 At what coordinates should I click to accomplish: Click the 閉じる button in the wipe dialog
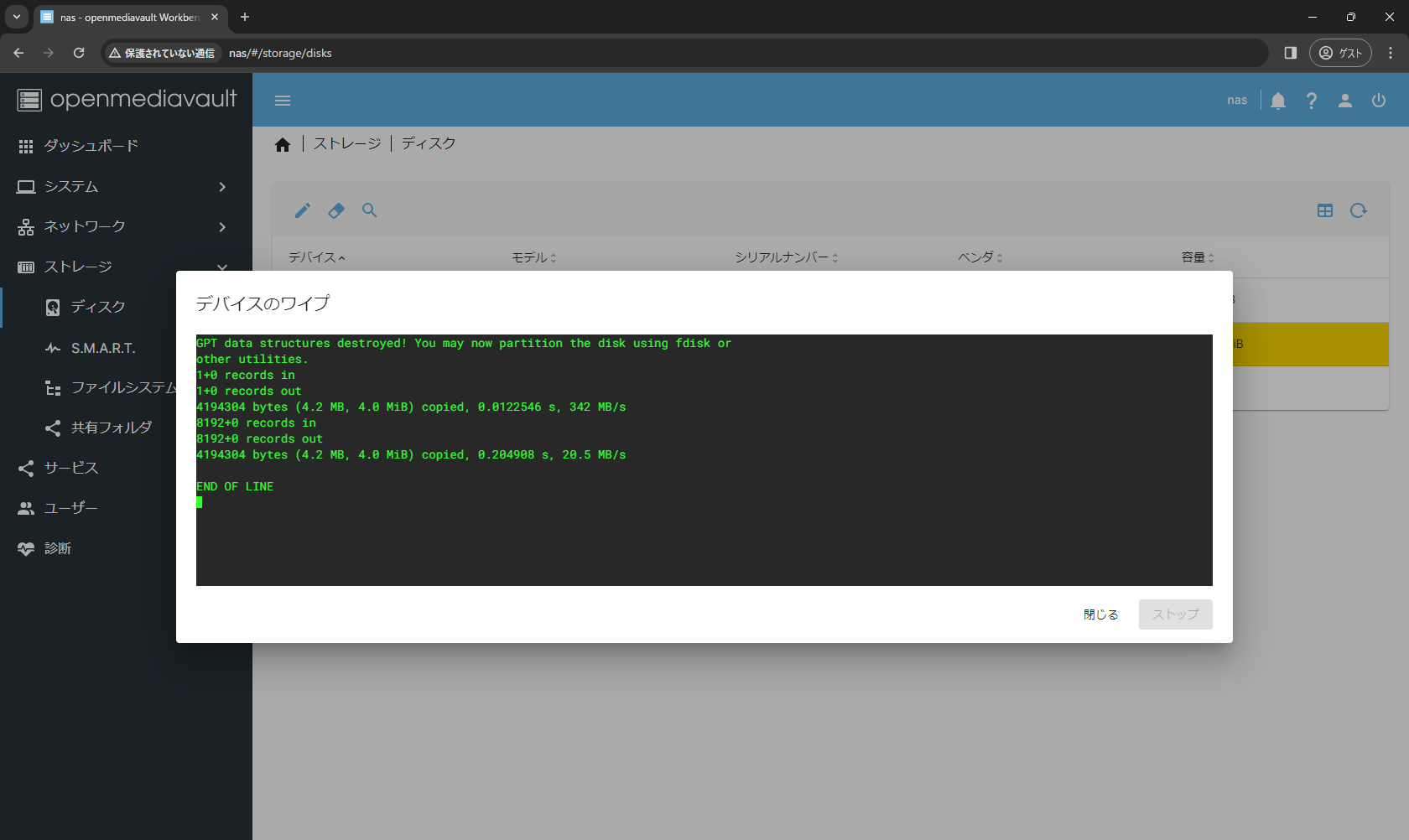(1100, 614)
